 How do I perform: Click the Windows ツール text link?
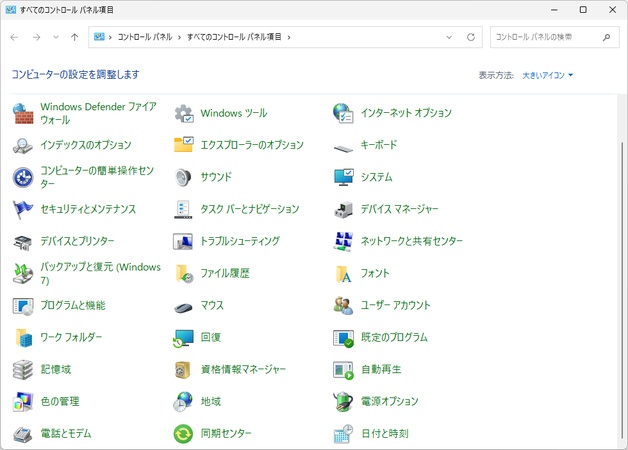[234, 113]
